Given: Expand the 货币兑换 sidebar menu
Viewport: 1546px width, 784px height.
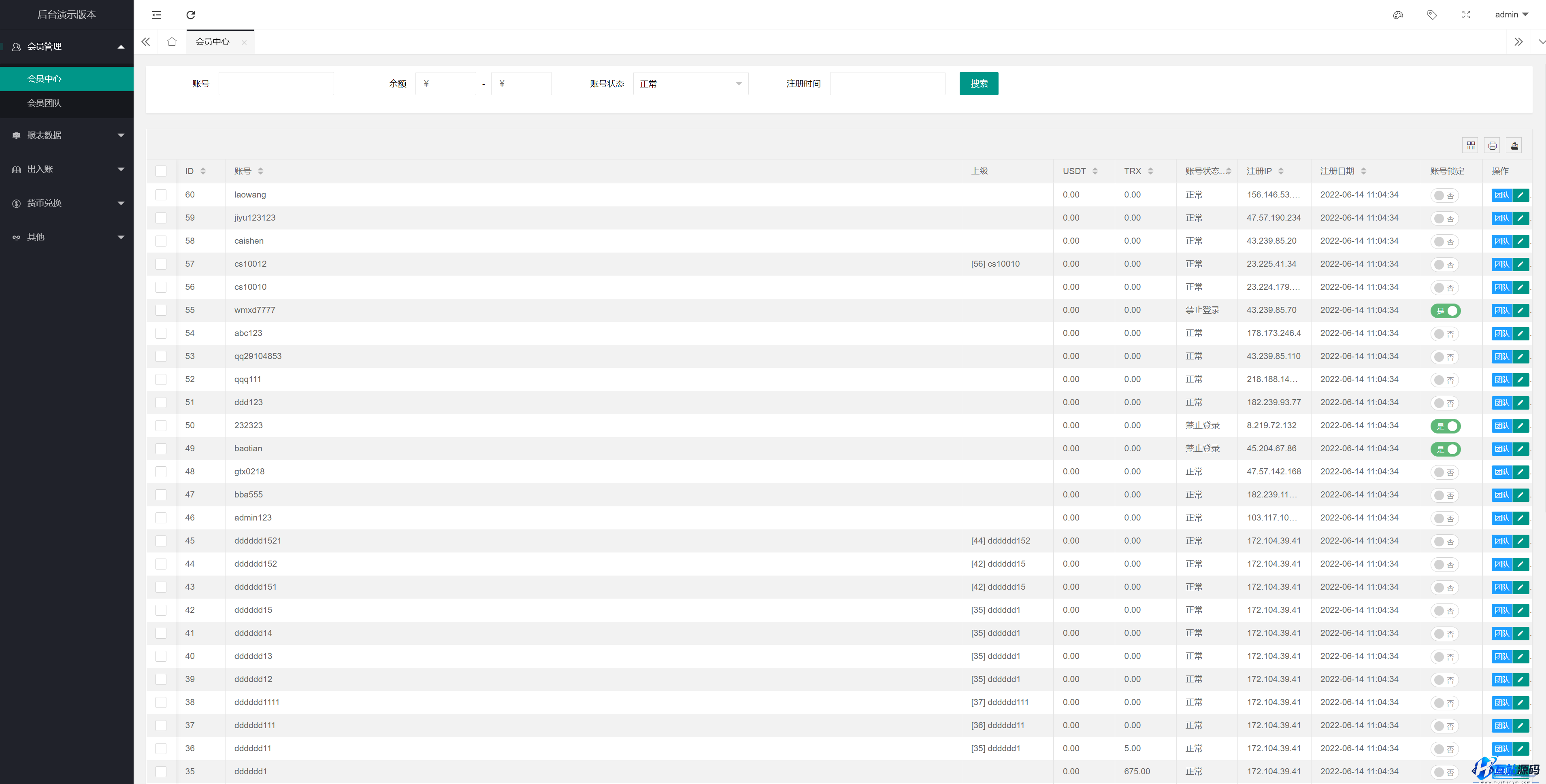Looking at the screenshot, I should click(67, 203).
